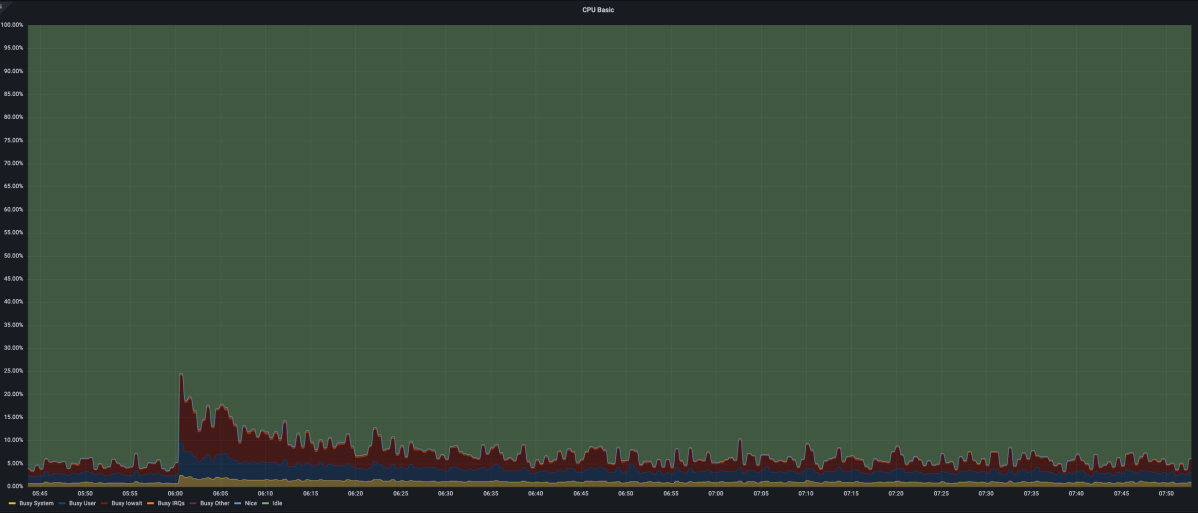Click the 0.00% y-axis label
This screenshot has width=1198, height=513.
pos(15,486)
